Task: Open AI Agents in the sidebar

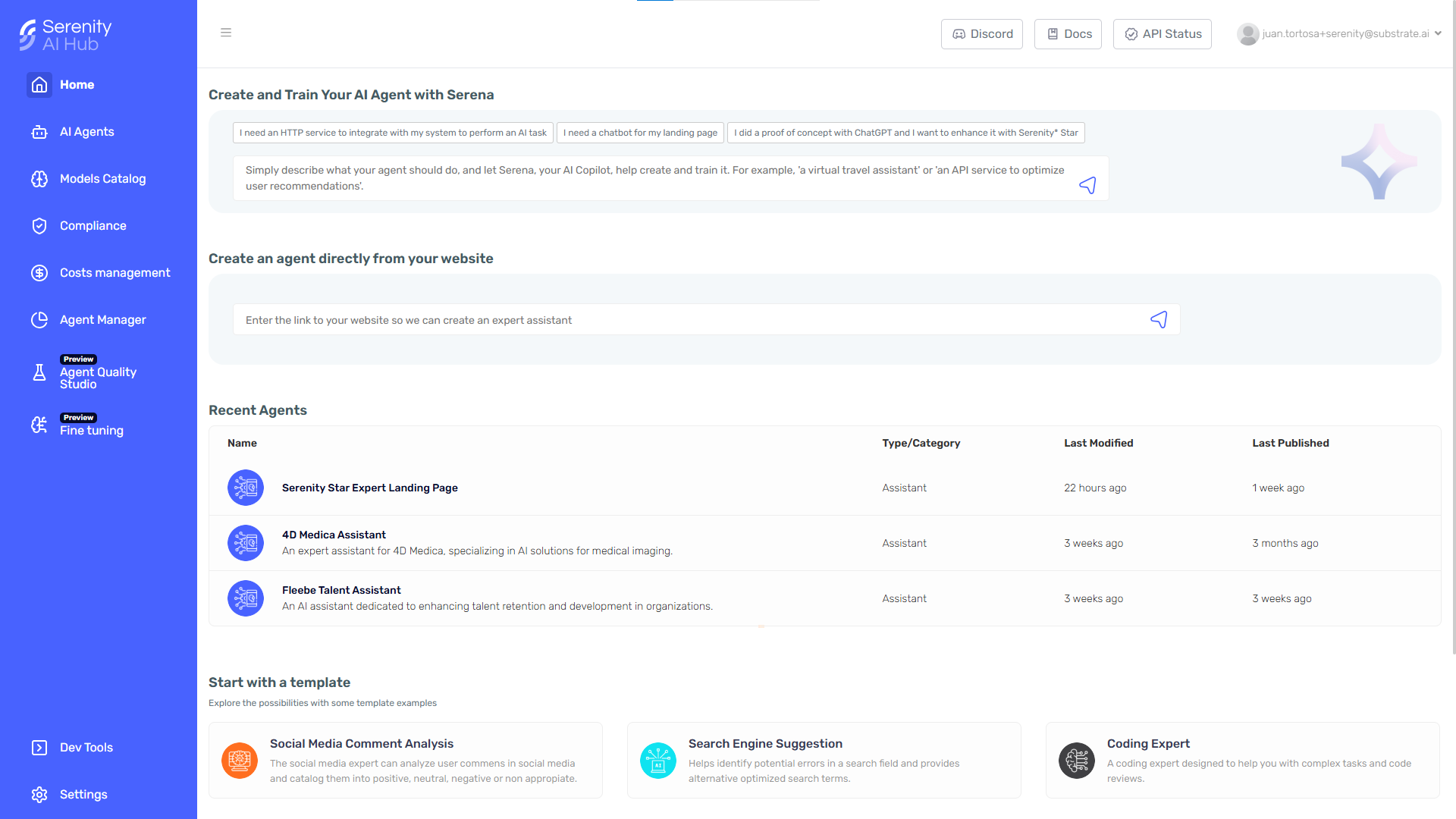Action: [x=86, y=132]
